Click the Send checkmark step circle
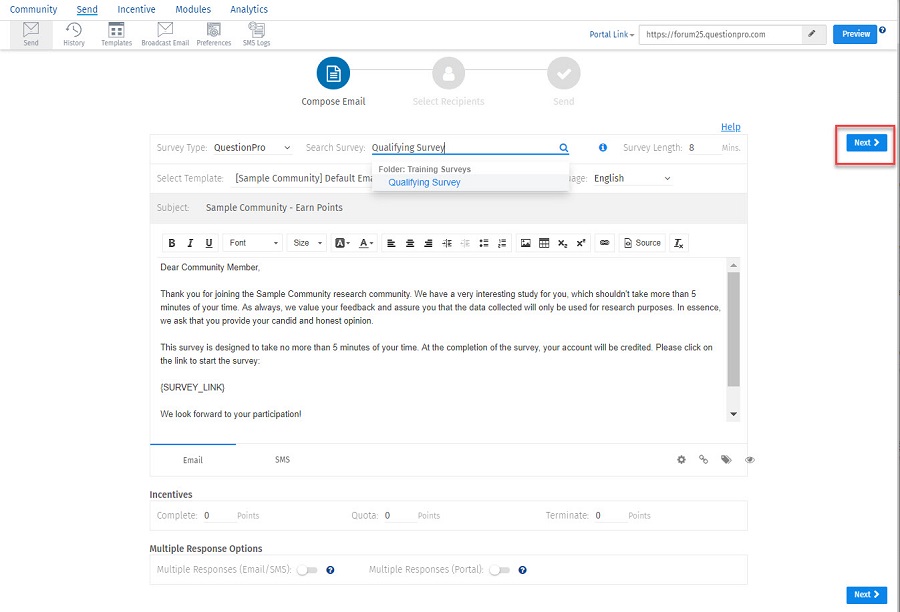Viewport: 900px width, 612px height. (564, 73)
